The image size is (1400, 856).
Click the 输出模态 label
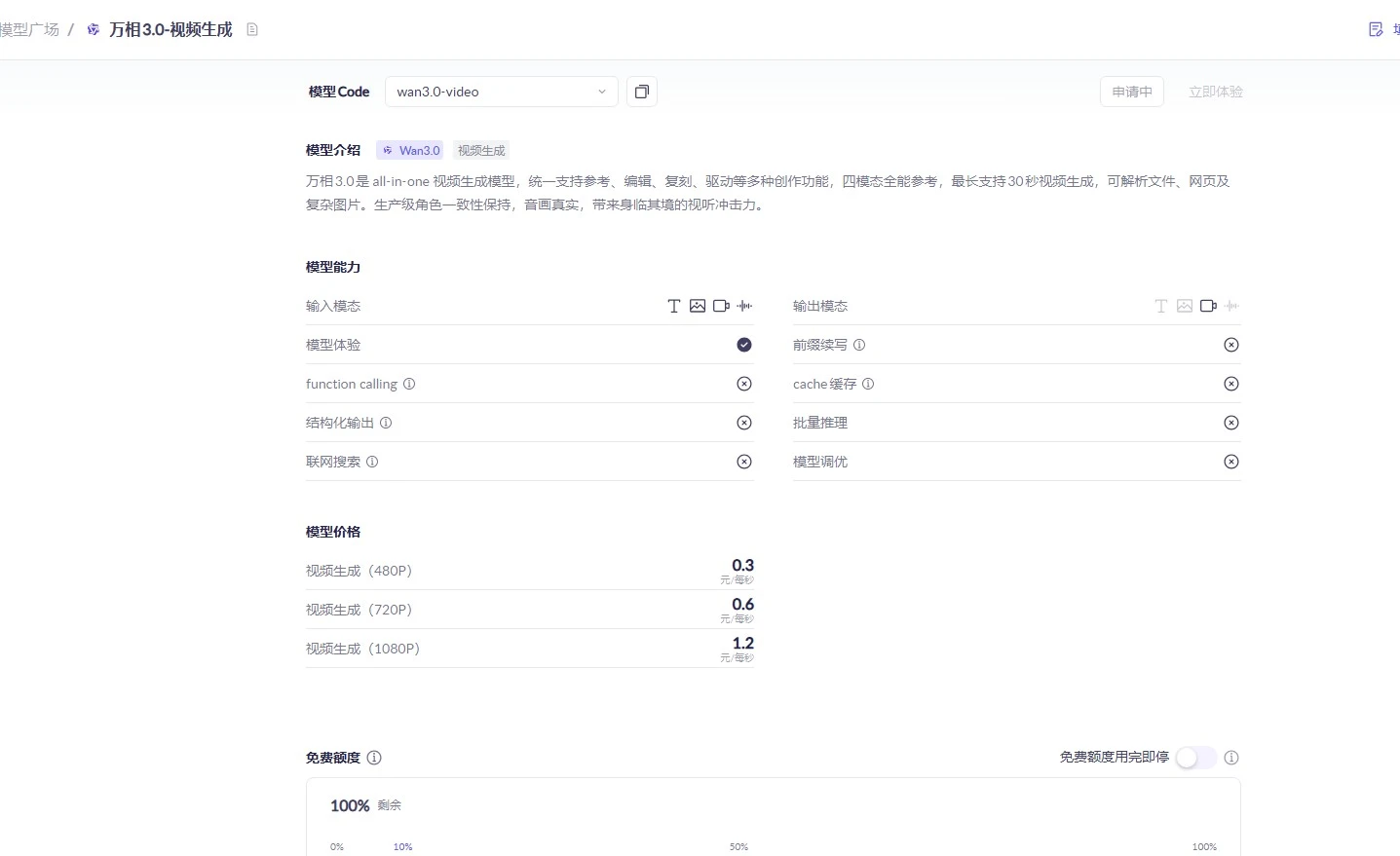[x=820, y=306]
